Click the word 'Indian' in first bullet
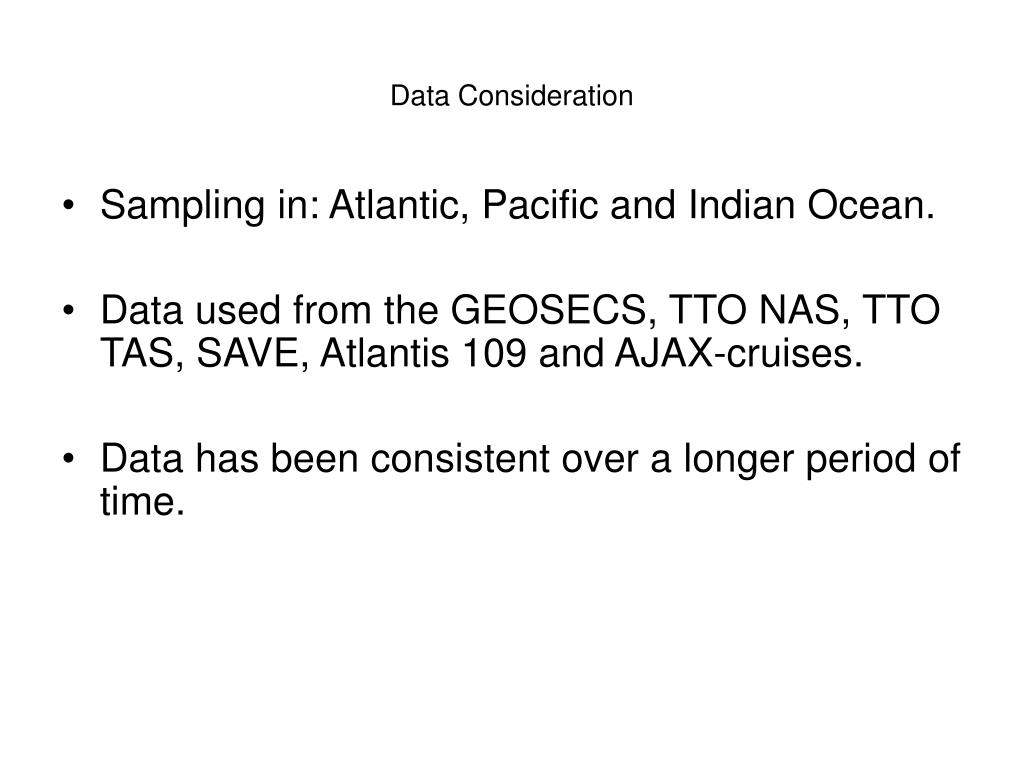Screen dimensions: 1024x768 click(x=741, y=205)
